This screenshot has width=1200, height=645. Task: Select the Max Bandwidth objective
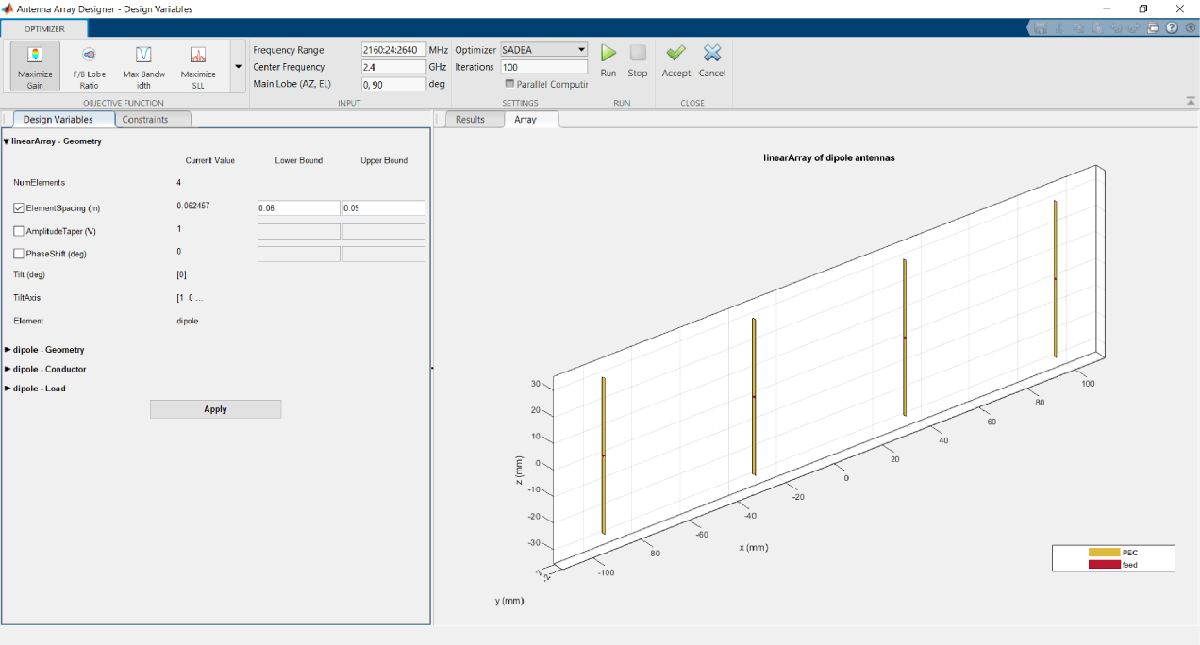click(143, 65)
